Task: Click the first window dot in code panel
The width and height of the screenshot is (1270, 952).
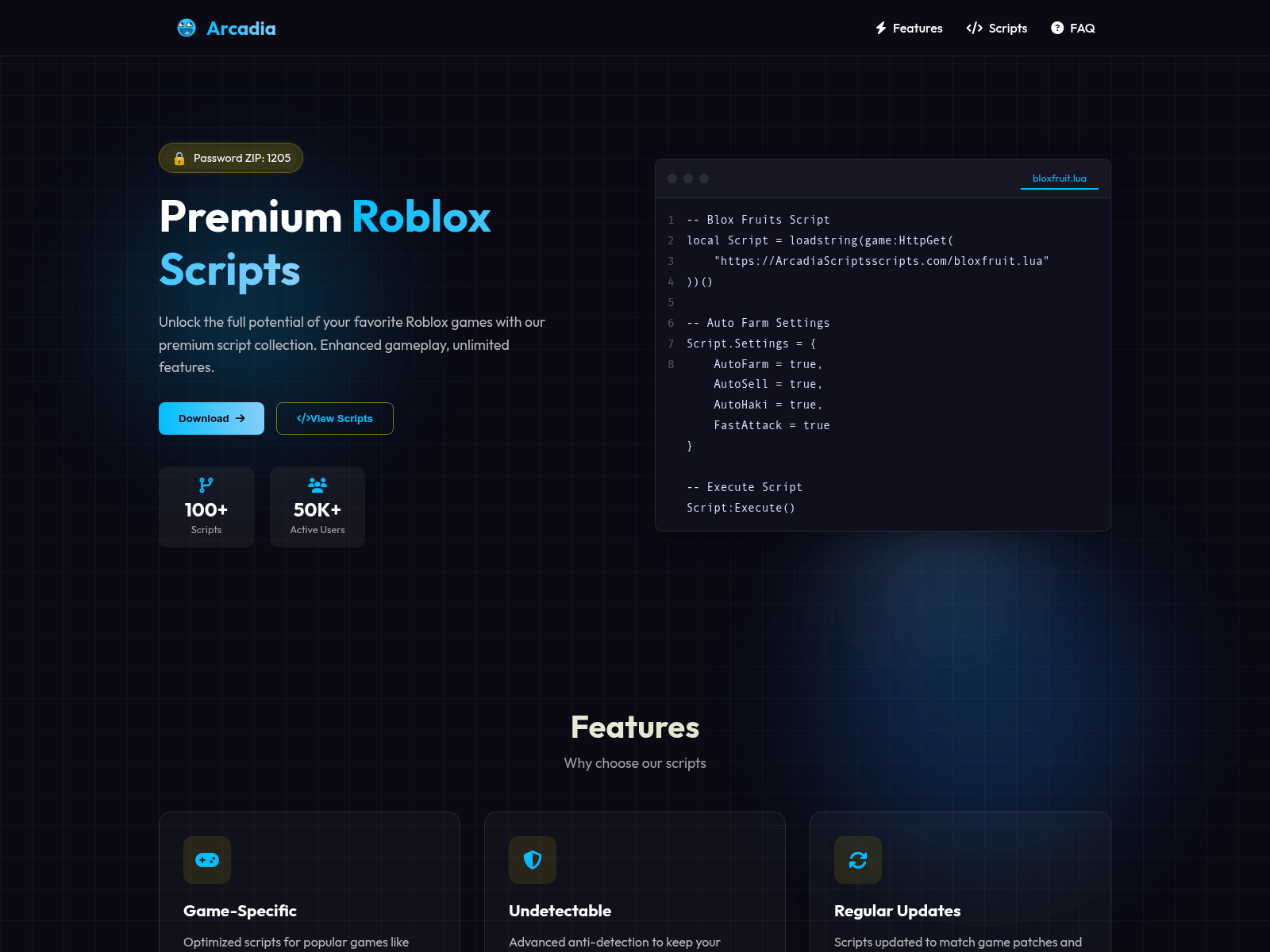Action: point(672,178)
